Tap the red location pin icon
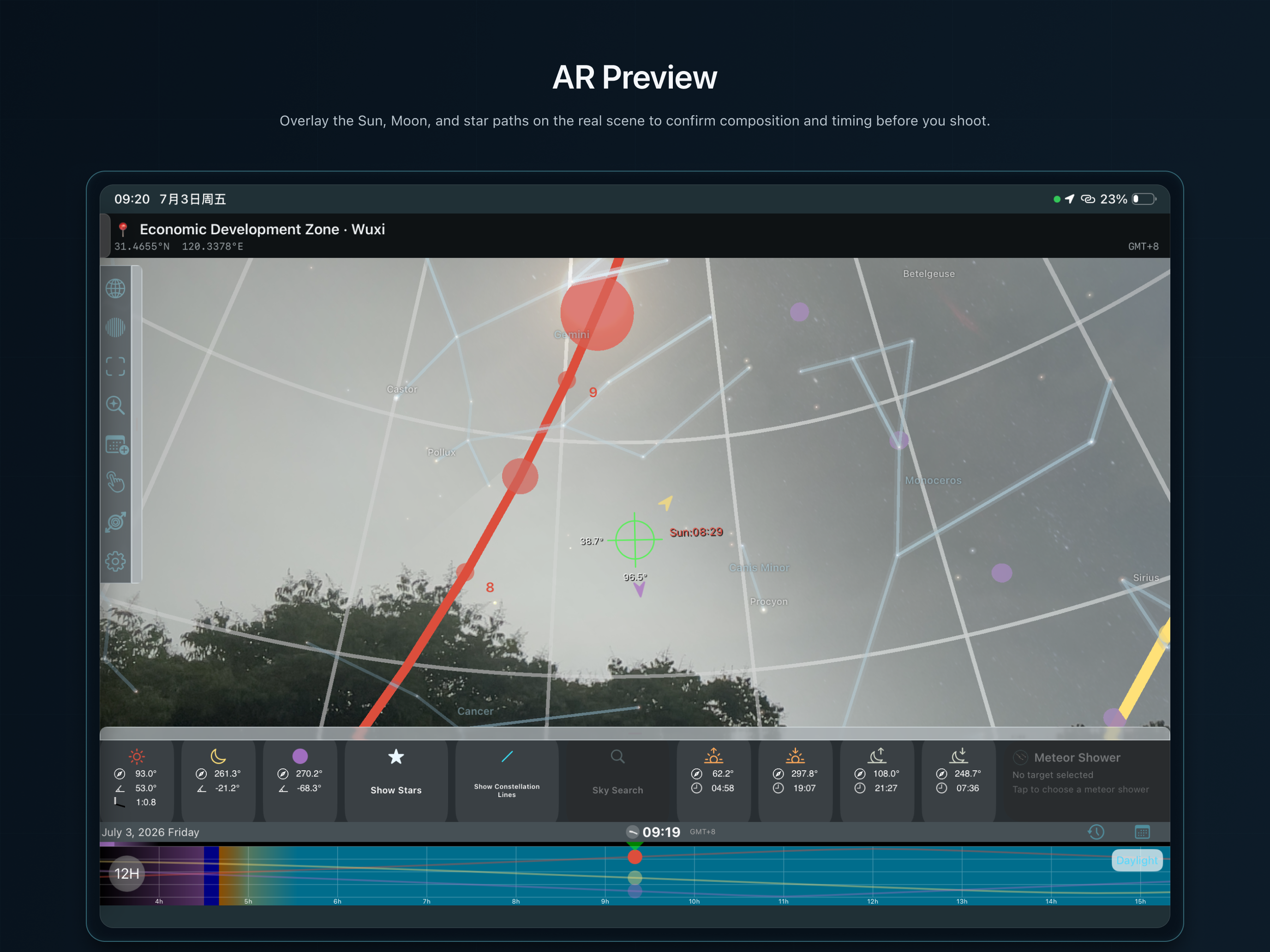The height and width of the screenshot is (952, 1270). (122, 230)
